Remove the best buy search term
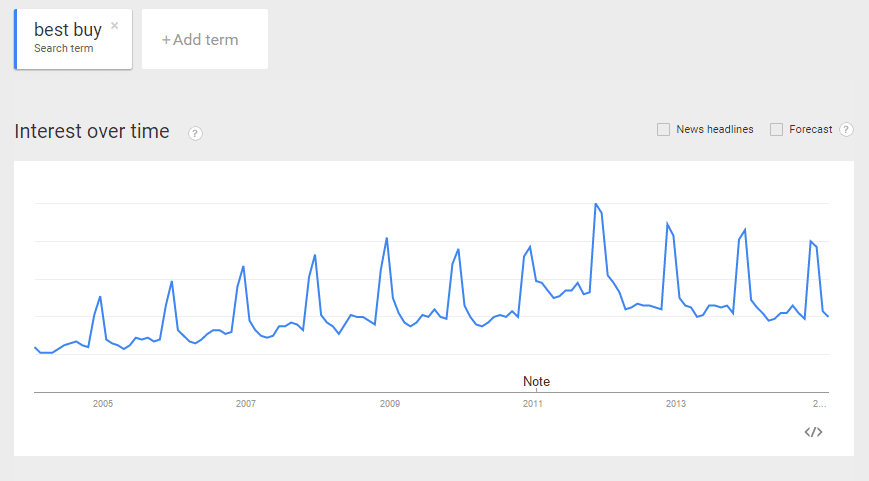The width and height of the screenshot is (869, 481). pos(115,25)
